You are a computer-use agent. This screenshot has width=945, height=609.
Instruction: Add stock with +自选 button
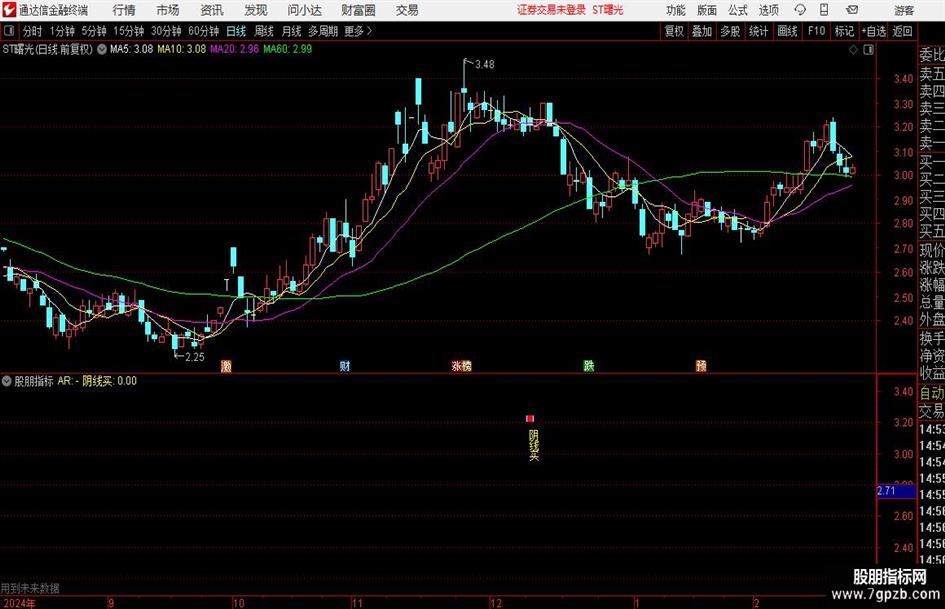(x=874, y=31)
